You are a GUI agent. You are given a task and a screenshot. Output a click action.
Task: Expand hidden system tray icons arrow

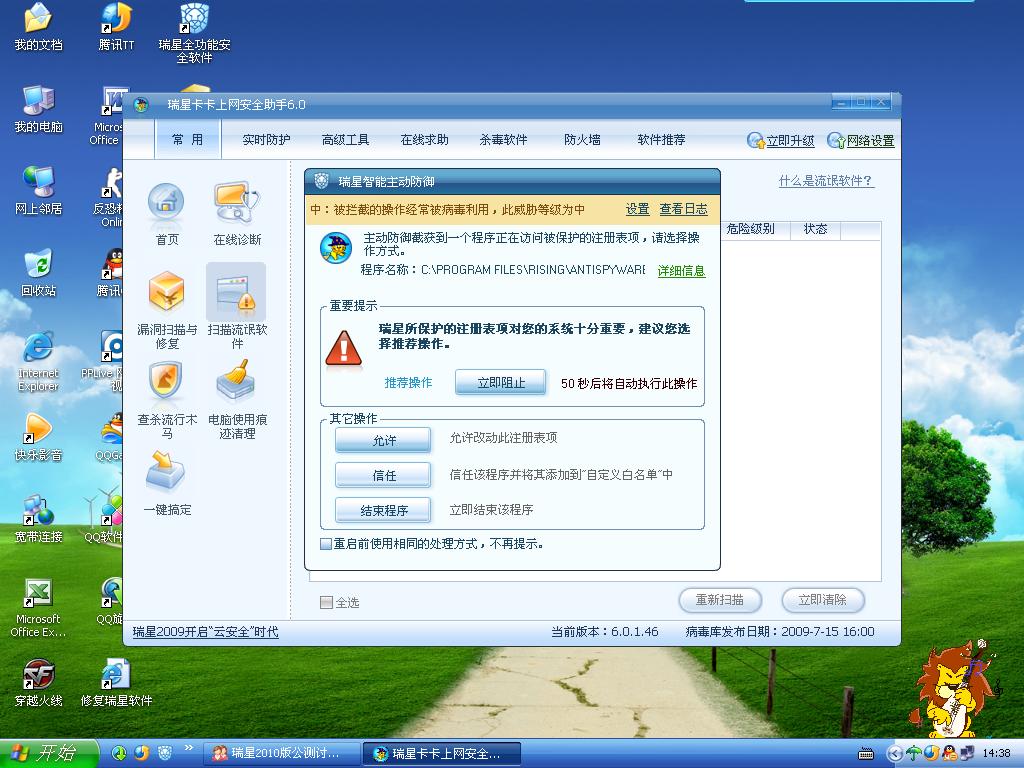coord(895,754)
